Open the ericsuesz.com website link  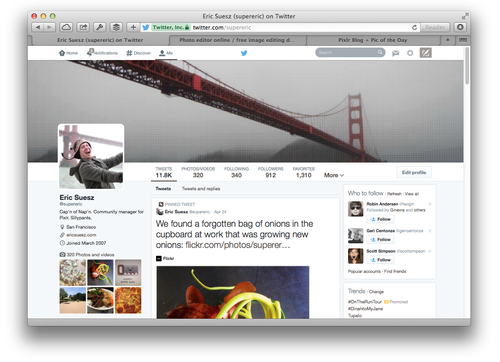click(81, 235)
